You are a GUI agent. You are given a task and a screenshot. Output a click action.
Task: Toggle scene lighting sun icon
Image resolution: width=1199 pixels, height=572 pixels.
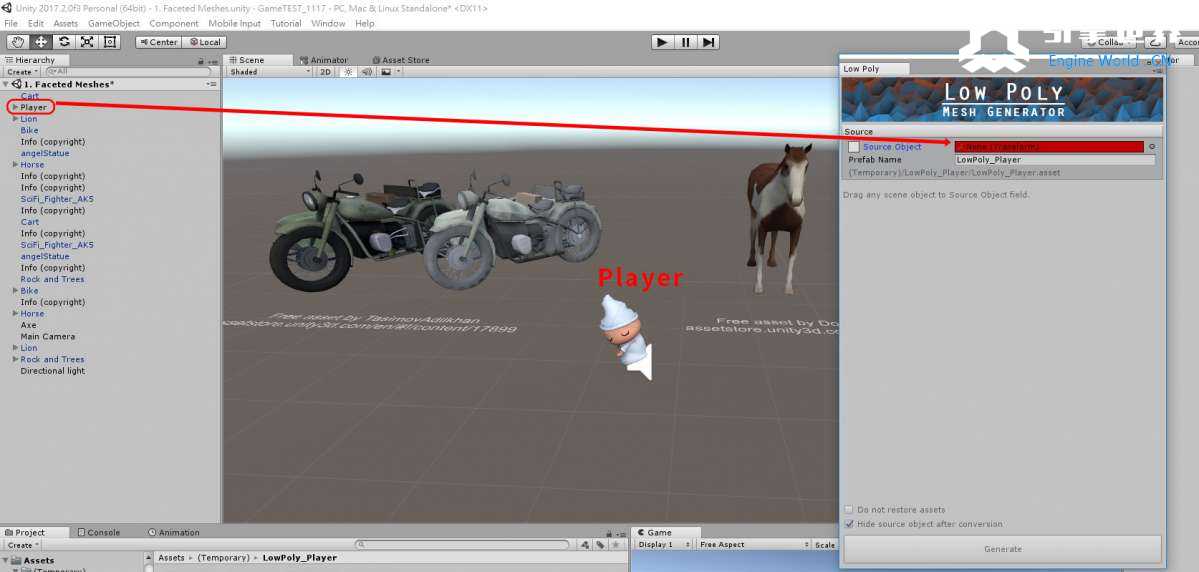pyautogui.click(x=348, y=72)
